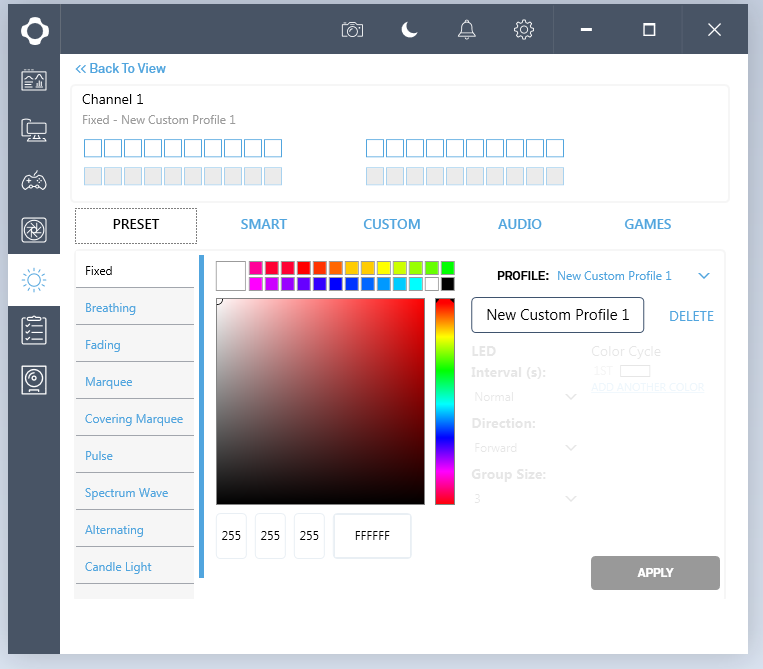Toggle the first LED box in Channel 1
The height and width of the screenshot is (669, 763).
pyautogui.click(x=93, y=149)
